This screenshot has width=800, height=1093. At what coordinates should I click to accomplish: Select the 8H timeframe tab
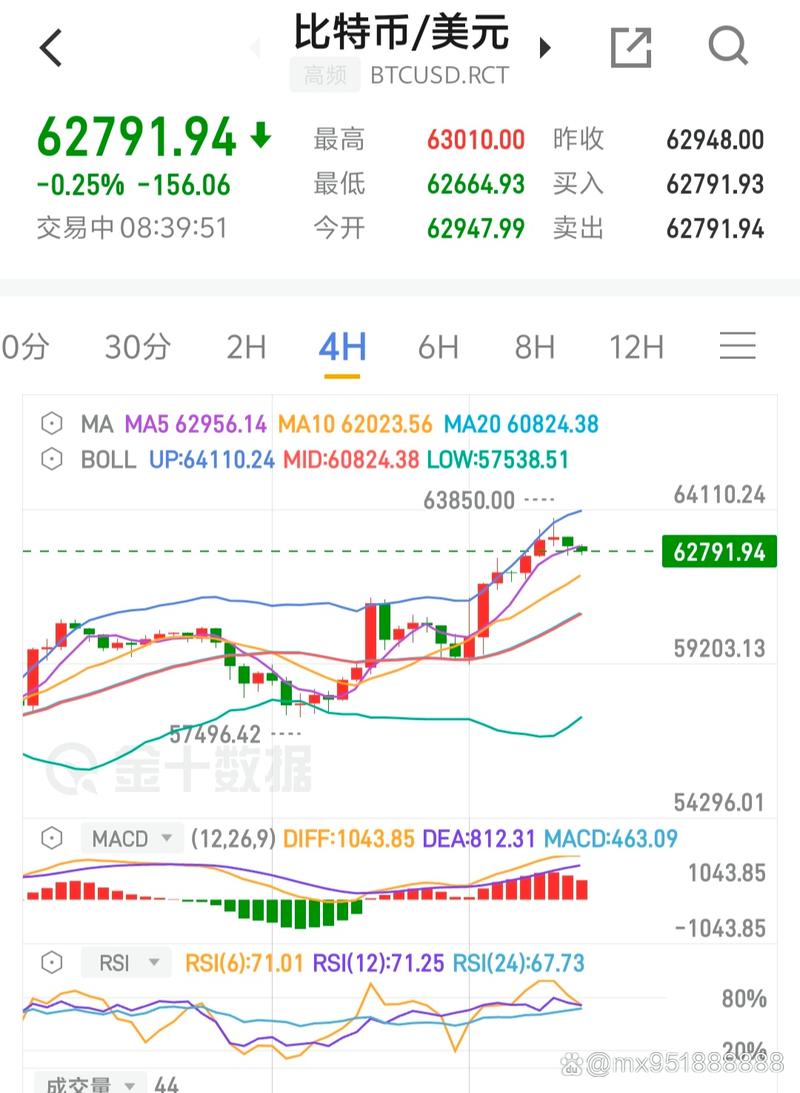tap(534, 346)
